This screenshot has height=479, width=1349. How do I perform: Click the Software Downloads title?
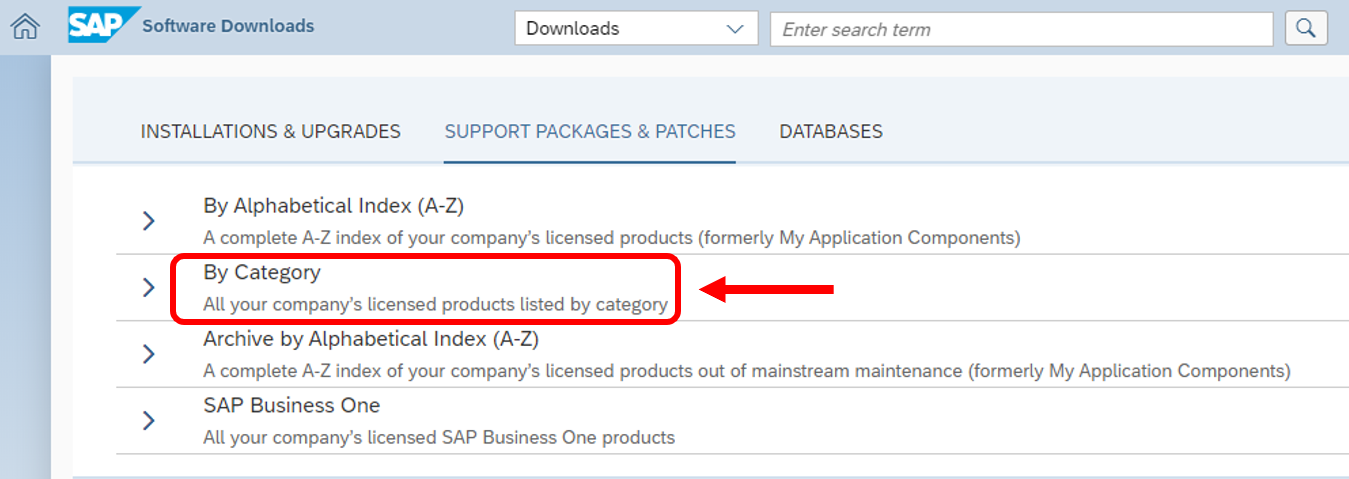[228, 26]
